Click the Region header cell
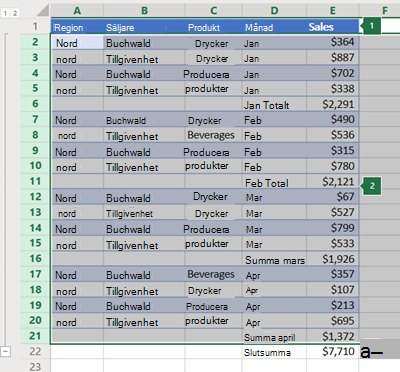 [77, 27]
